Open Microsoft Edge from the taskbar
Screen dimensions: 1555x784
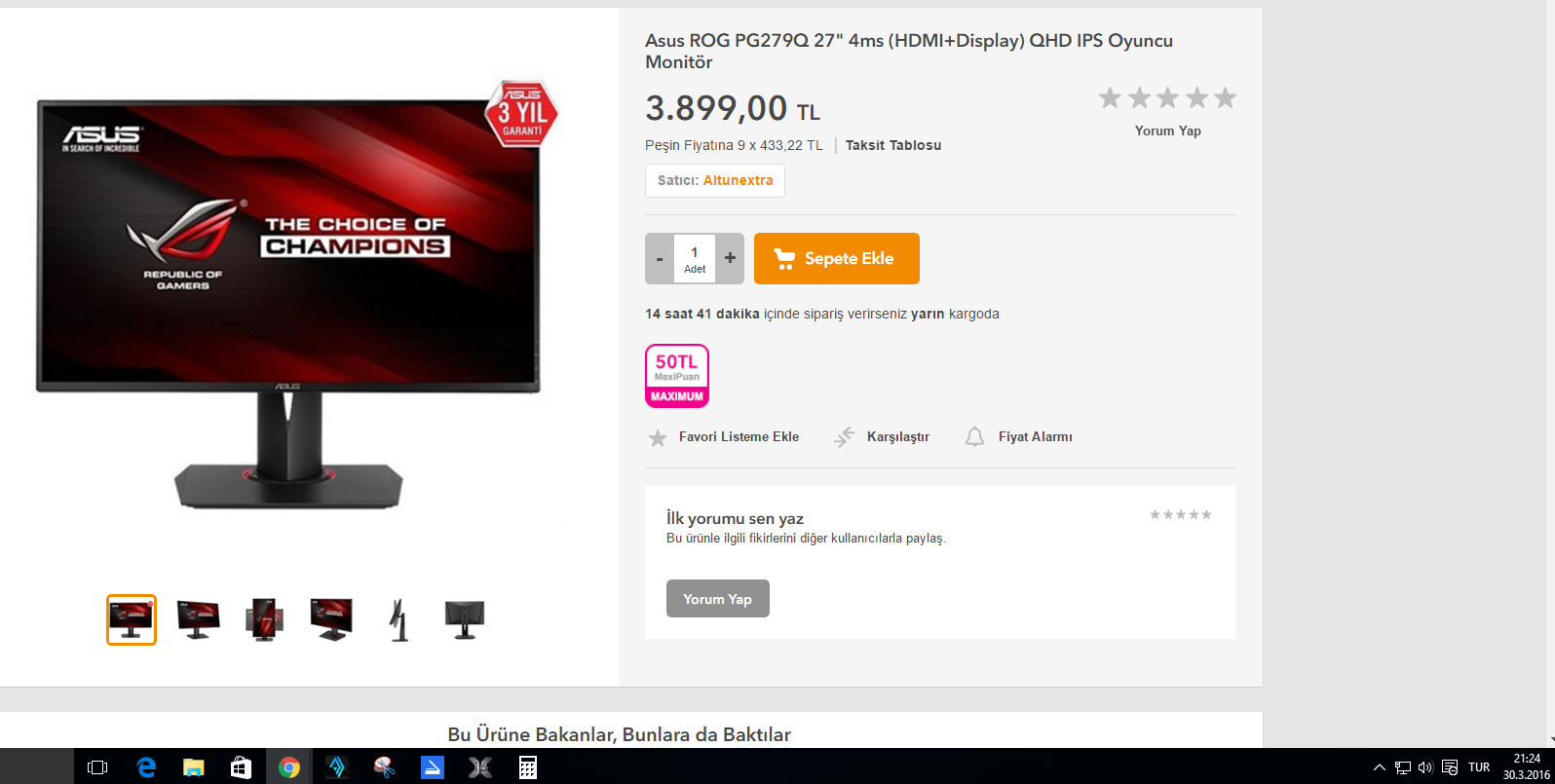point(146,767)
